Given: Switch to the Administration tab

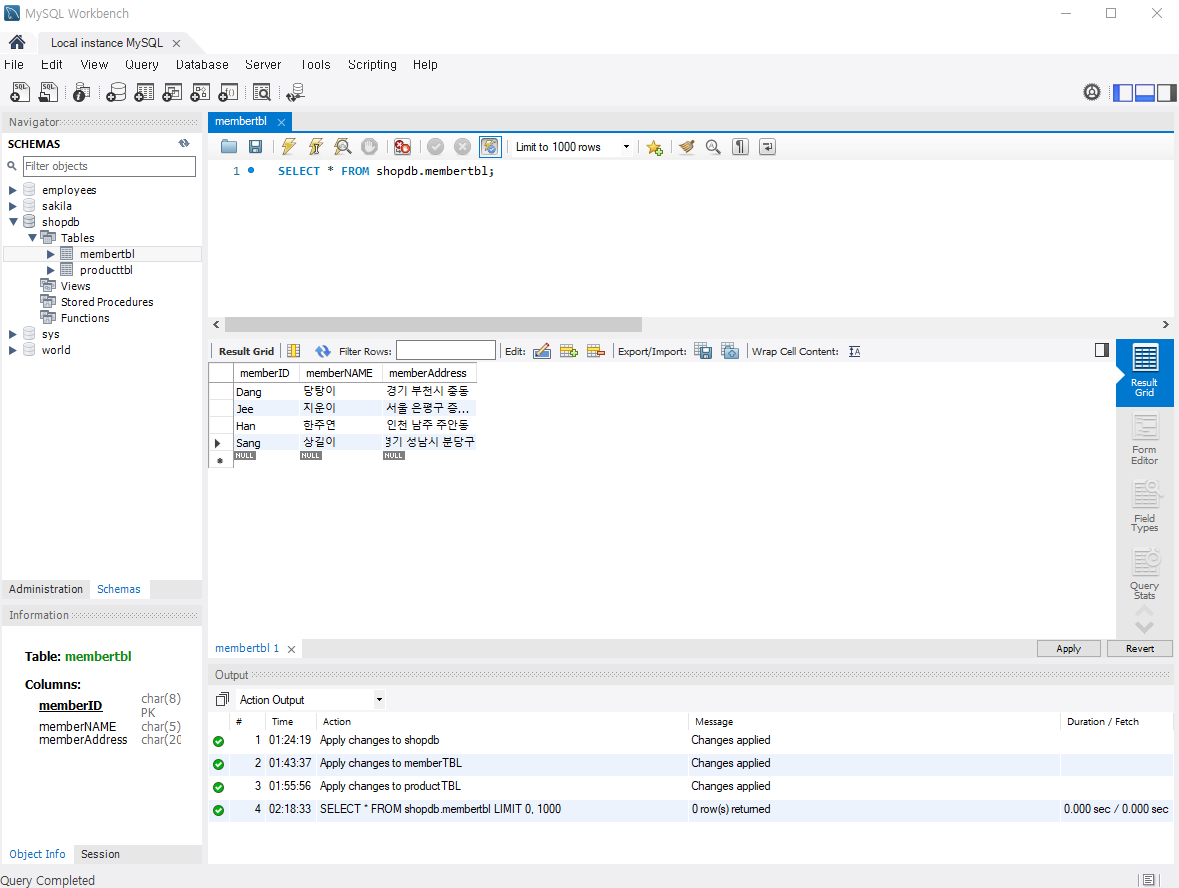Looking at the screenshot, I should point(46,589).
